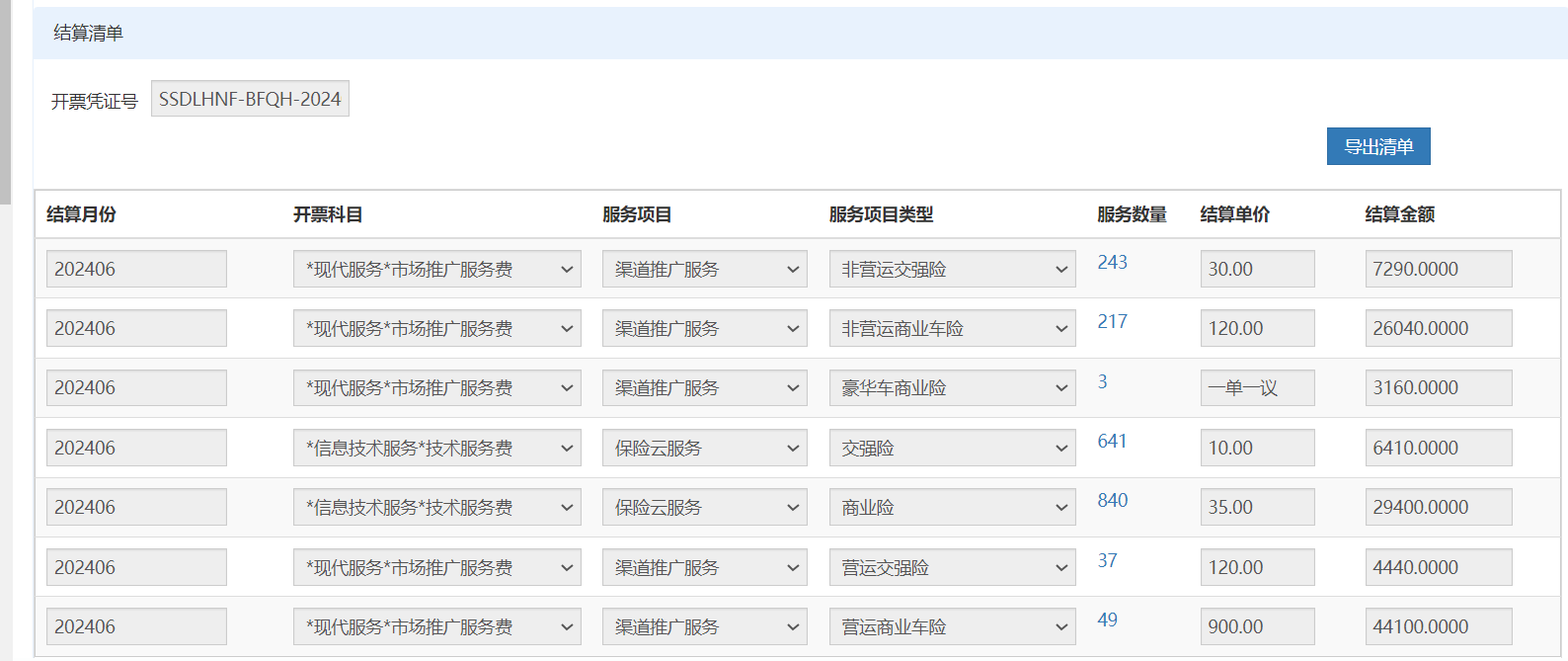Click unit price field 10.00
This screenshot has height=661, width=1568.
tap(1257, 448)
